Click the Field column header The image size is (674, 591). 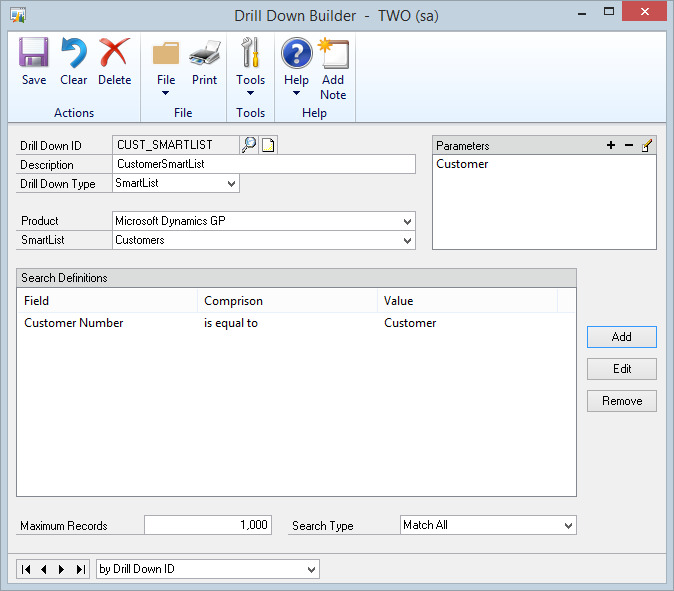pos(107,301)
